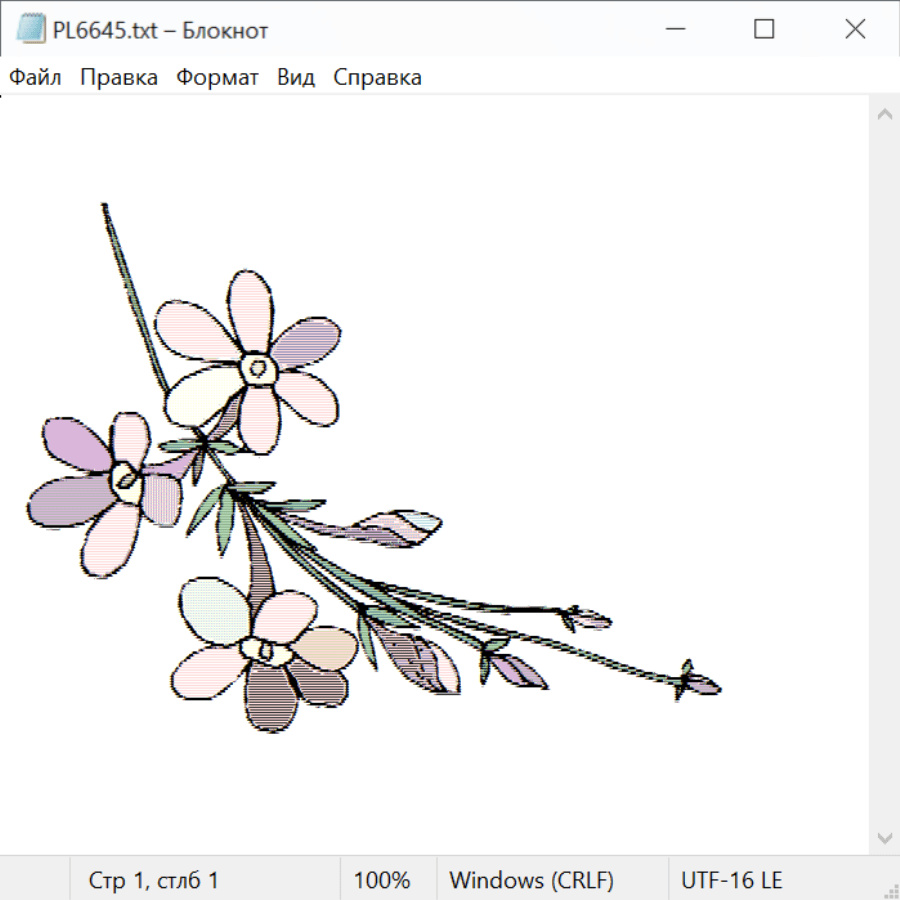The height and width of the screenshot is (900, 900).
Task: Click the scroll up arrow
Action: [884, 115]
